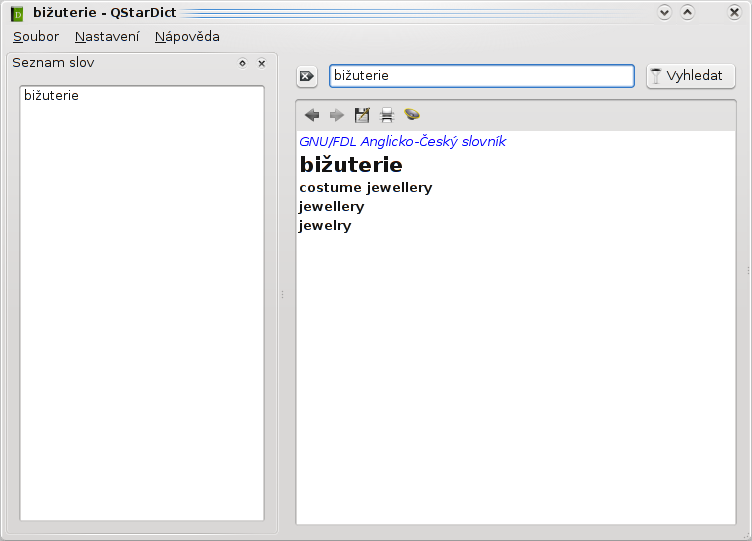Float the Seznam slov panel
This screenshot has height=541, width=752.
(x=243, y=63)
